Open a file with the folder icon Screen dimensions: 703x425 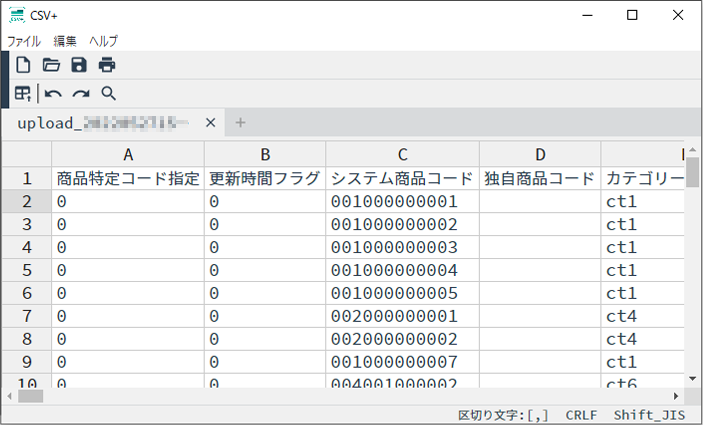51,65
